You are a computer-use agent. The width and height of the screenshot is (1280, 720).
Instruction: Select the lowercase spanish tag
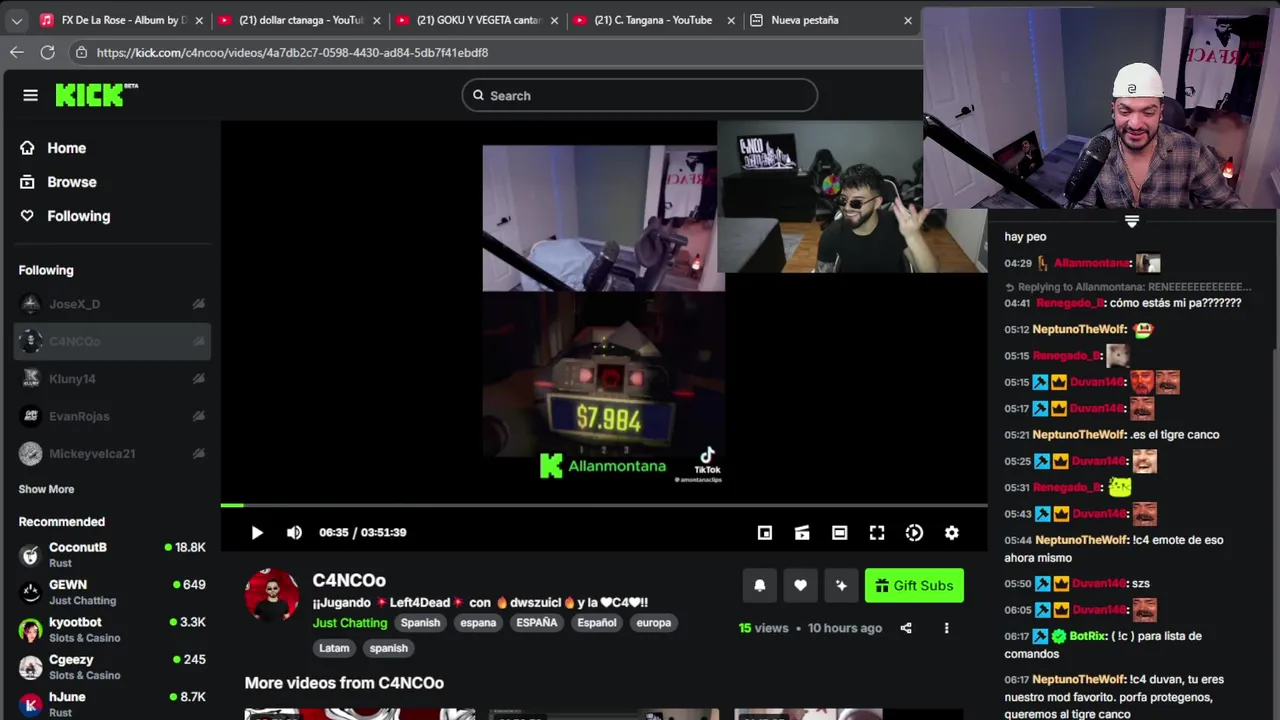click(x=389, y=648)
